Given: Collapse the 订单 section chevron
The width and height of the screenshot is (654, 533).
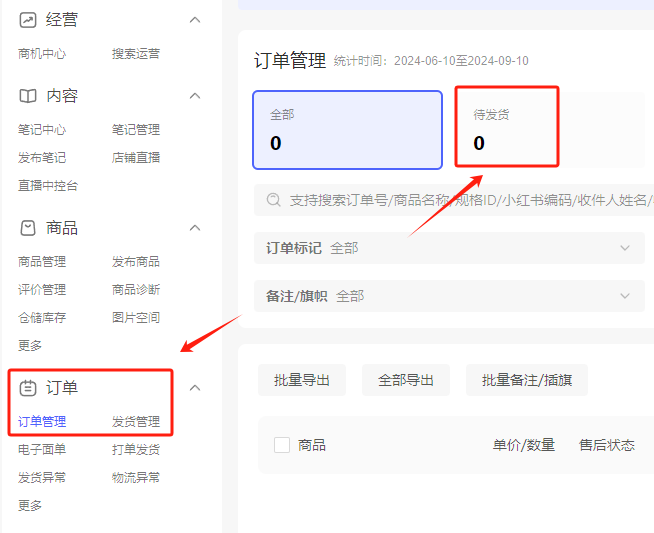Looking at the screenshot, I should (x=195, y=388).
